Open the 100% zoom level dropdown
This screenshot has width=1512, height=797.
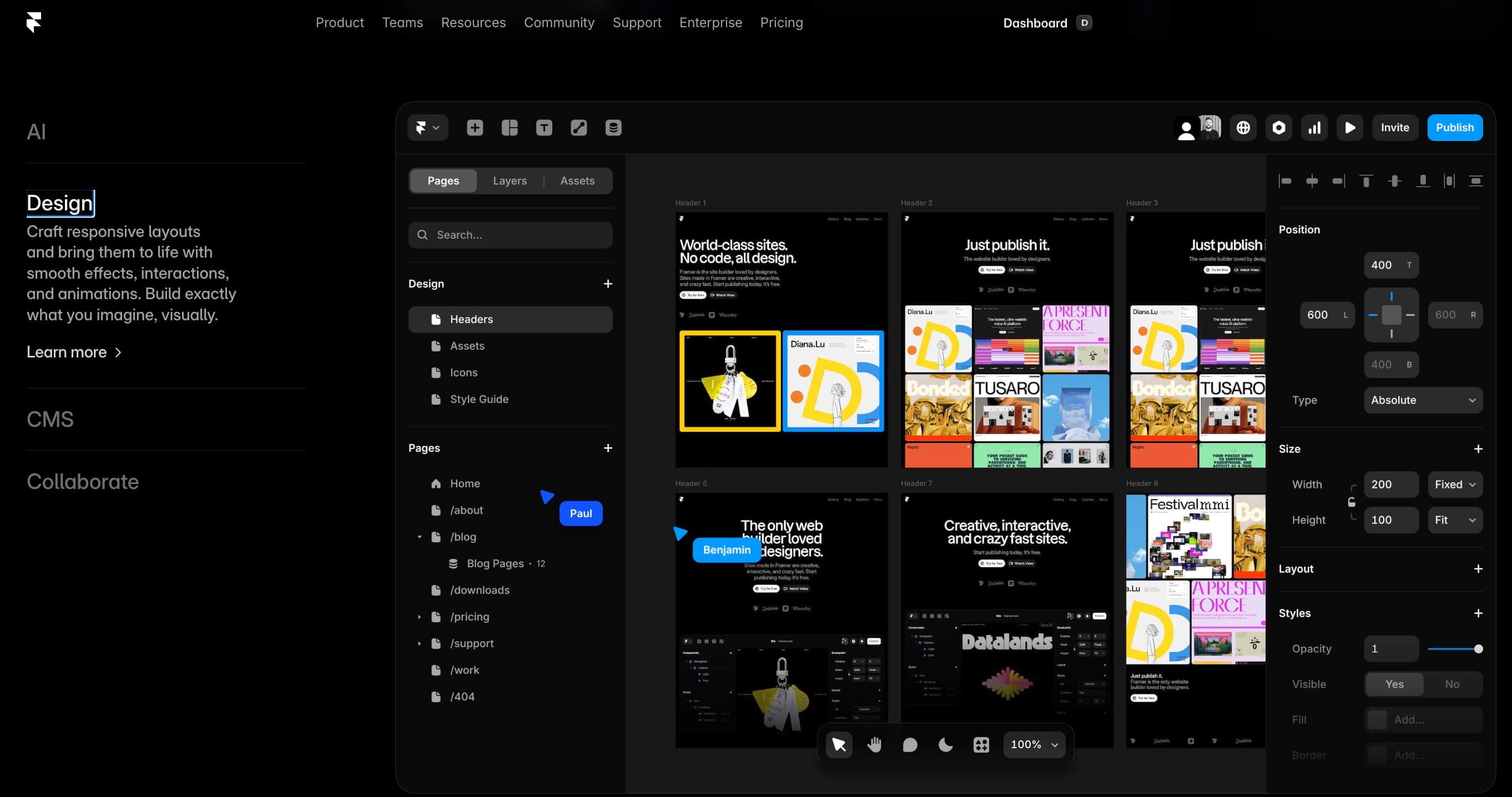[1034, 745]
